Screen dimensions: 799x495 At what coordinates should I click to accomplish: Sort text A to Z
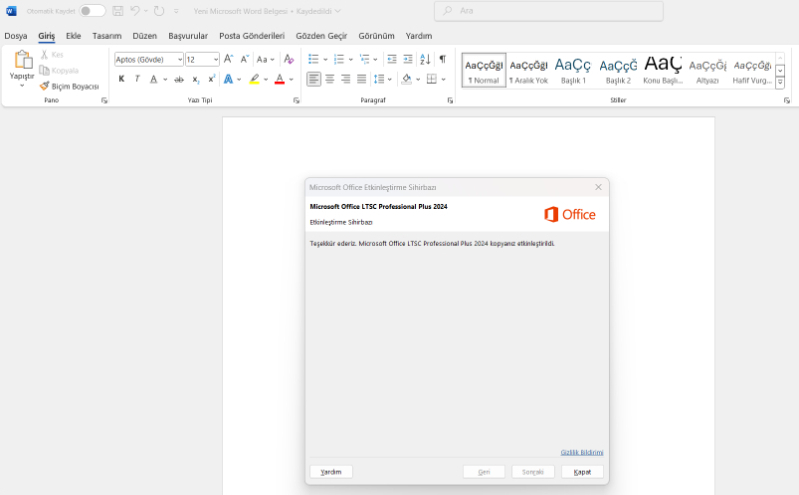pyautogui.click(x=425, y=59)
